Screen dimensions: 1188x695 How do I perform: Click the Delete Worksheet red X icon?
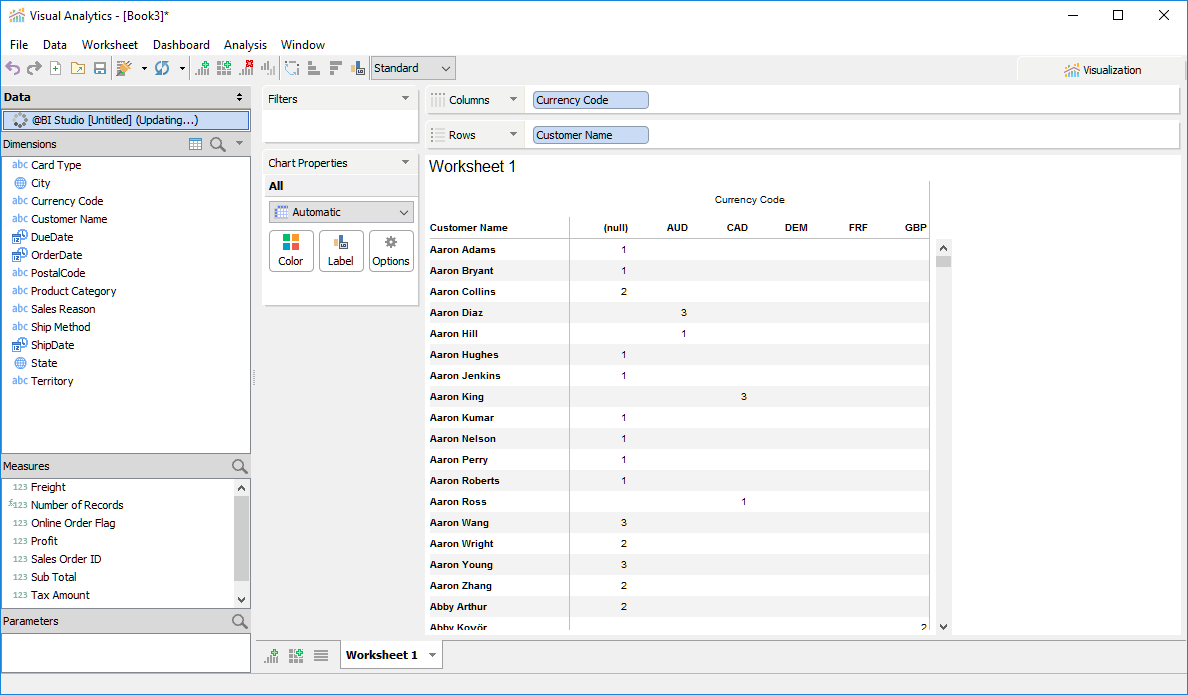point(246,68)
